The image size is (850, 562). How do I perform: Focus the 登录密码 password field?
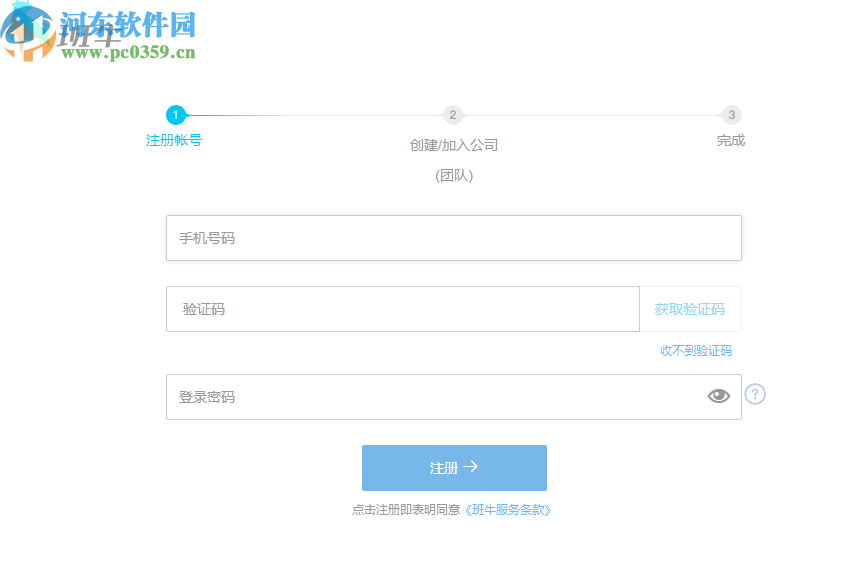tap(454, 397)
